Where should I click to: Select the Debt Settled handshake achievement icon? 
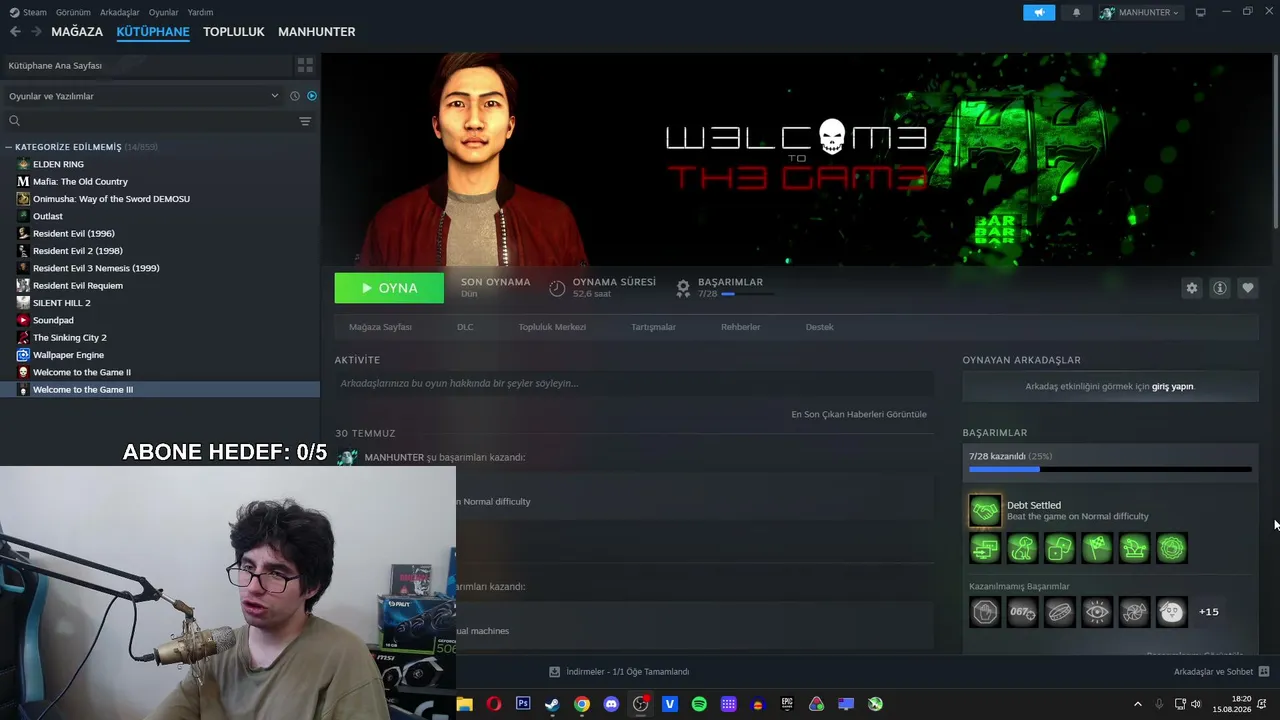(985, 511)
